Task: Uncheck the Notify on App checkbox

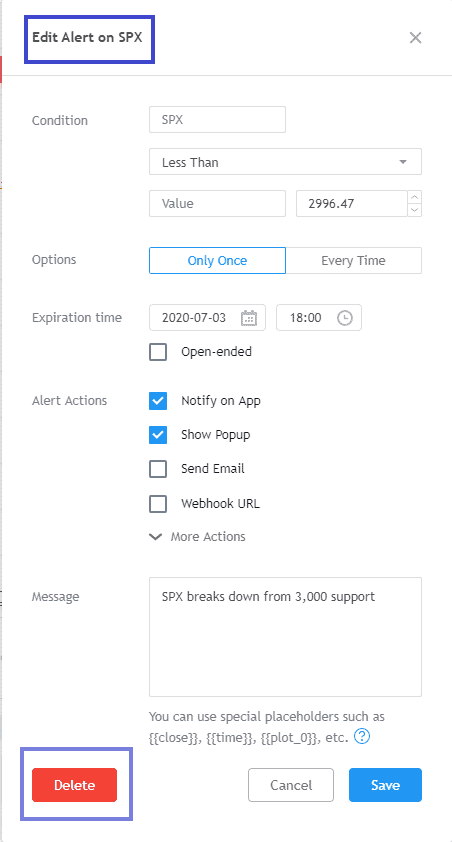Action: pos(158,401)
